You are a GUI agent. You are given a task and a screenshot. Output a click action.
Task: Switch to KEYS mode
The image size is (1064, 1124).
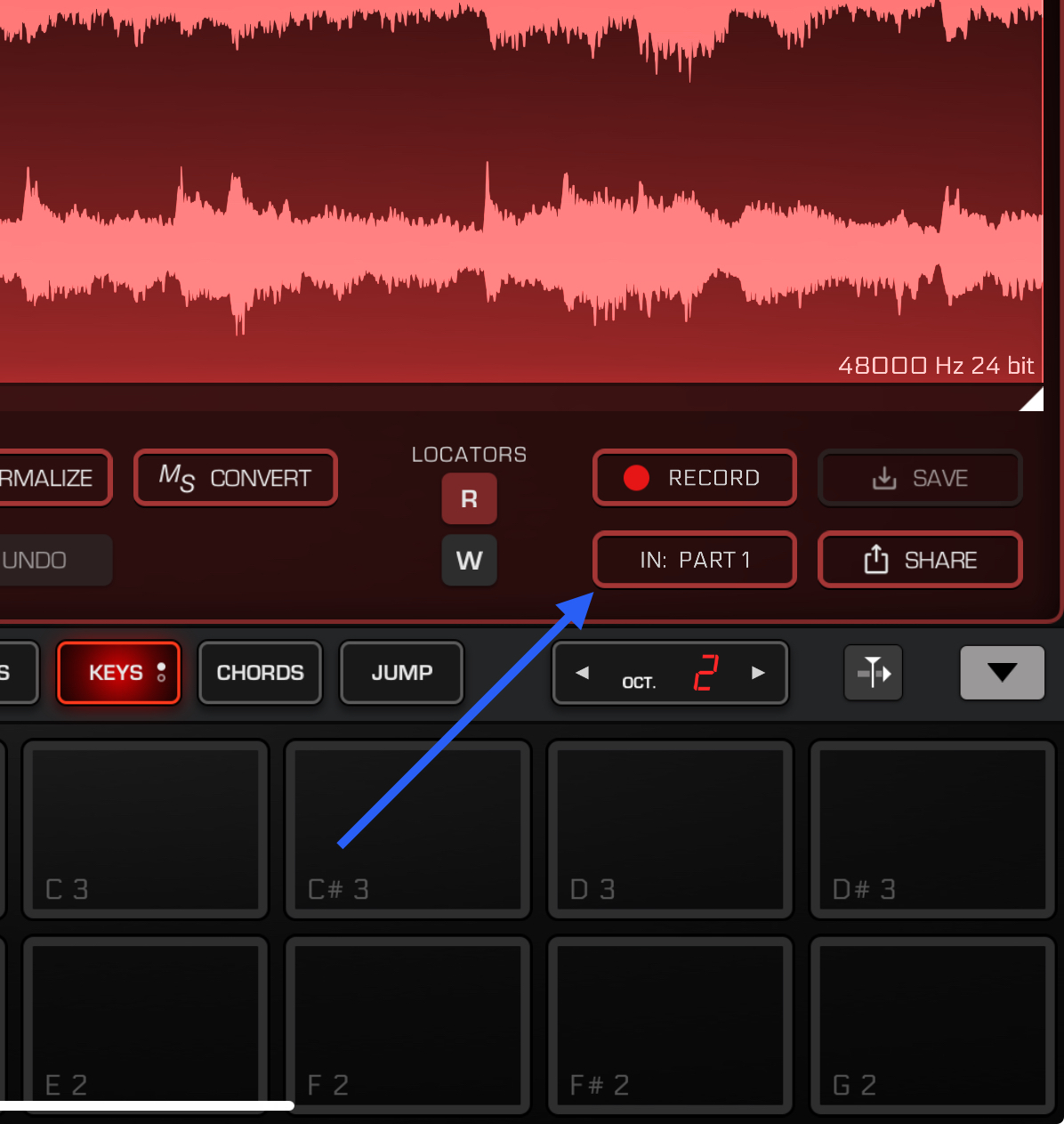click(x=118, y=673)
